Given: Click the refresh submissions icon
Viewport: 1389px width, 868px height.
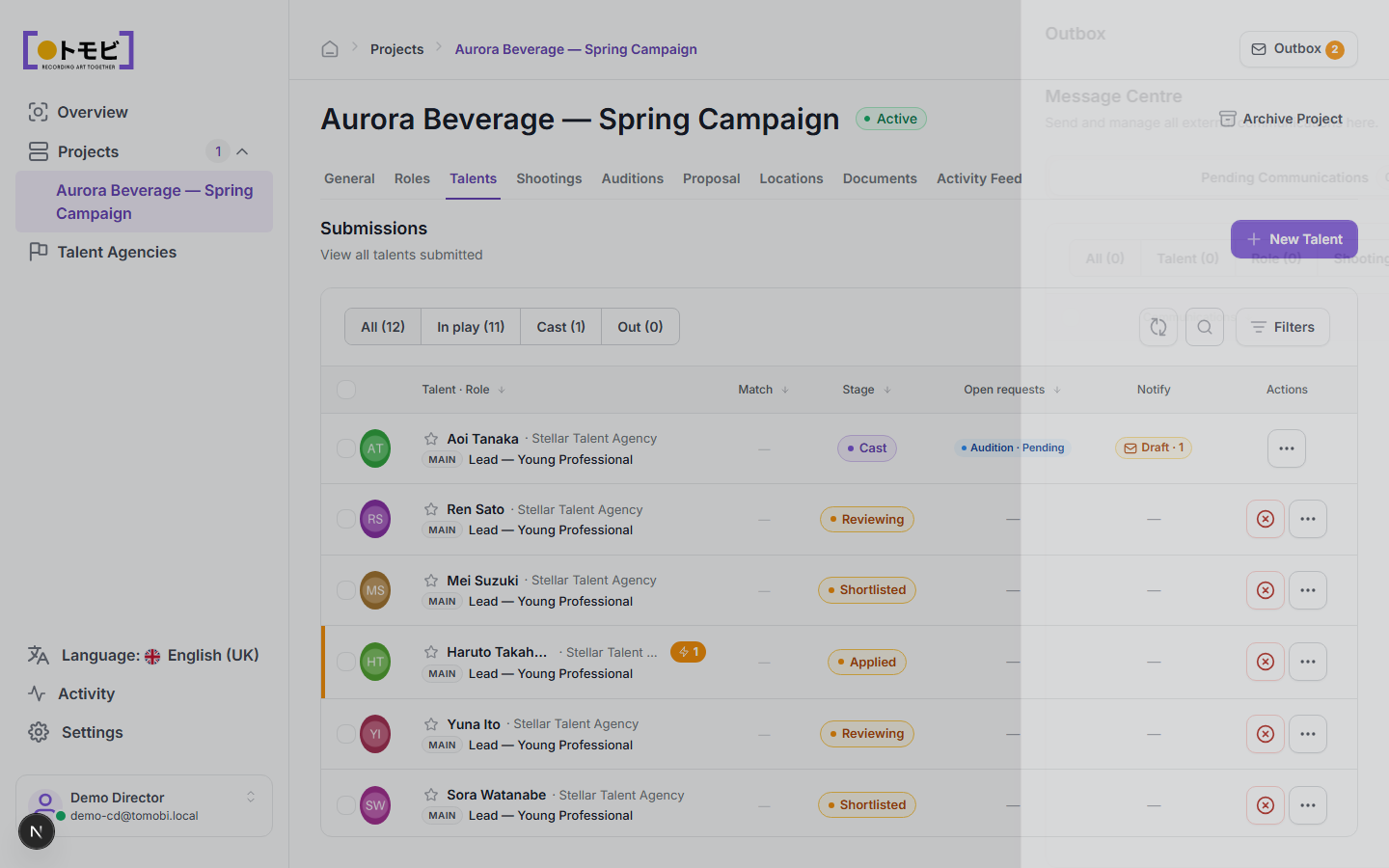Looking at the screenshot, I should pos(1158,327).
